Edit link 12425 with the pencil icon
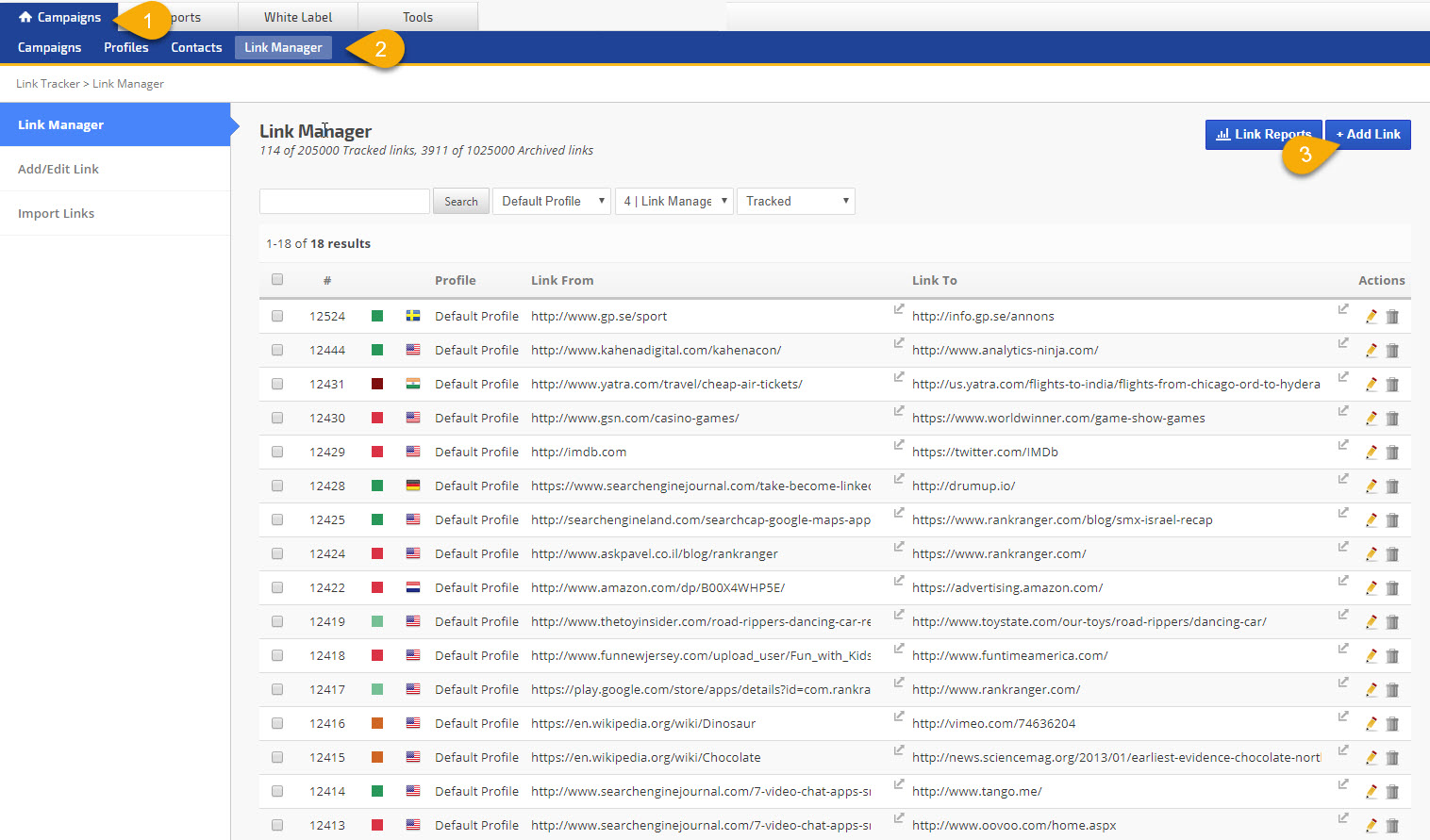The width and height of the screenshot is (1430, 840). [x=1372, y=520]
